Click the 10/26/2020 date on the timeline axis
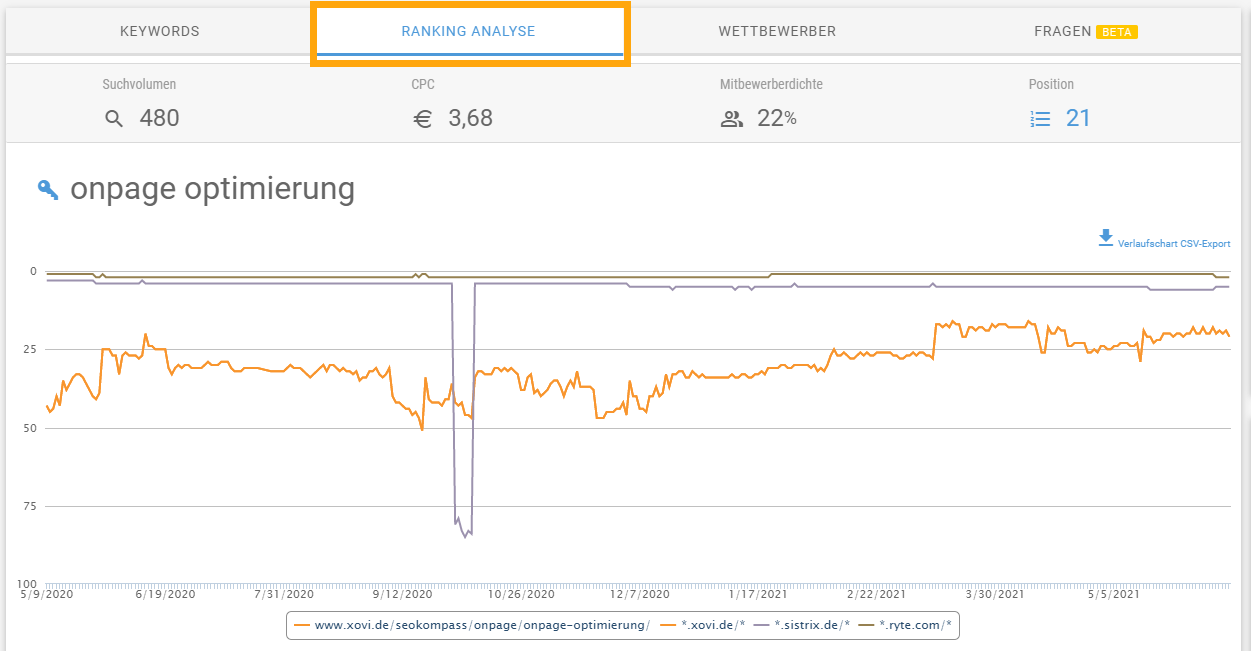 coord(520,594)
